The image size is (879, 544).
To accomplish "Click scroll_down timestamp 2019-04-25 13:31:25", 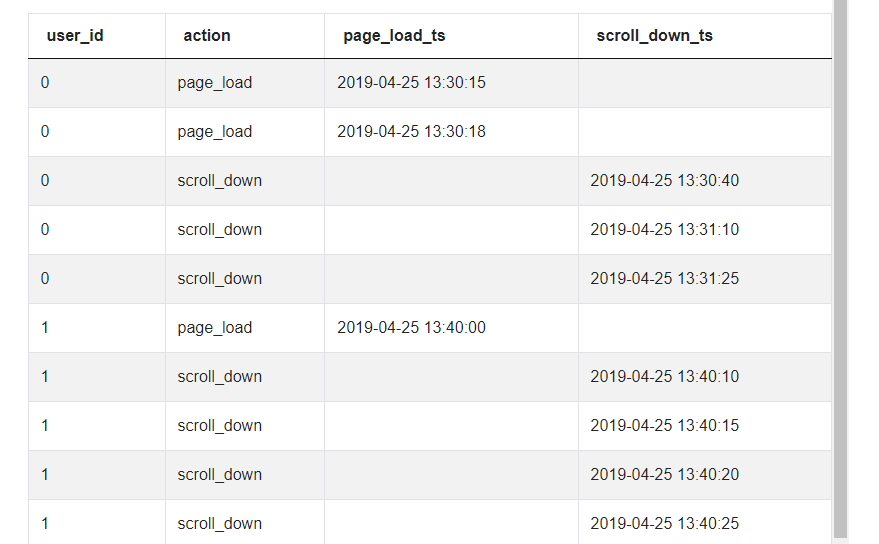I will coord(664,279).
